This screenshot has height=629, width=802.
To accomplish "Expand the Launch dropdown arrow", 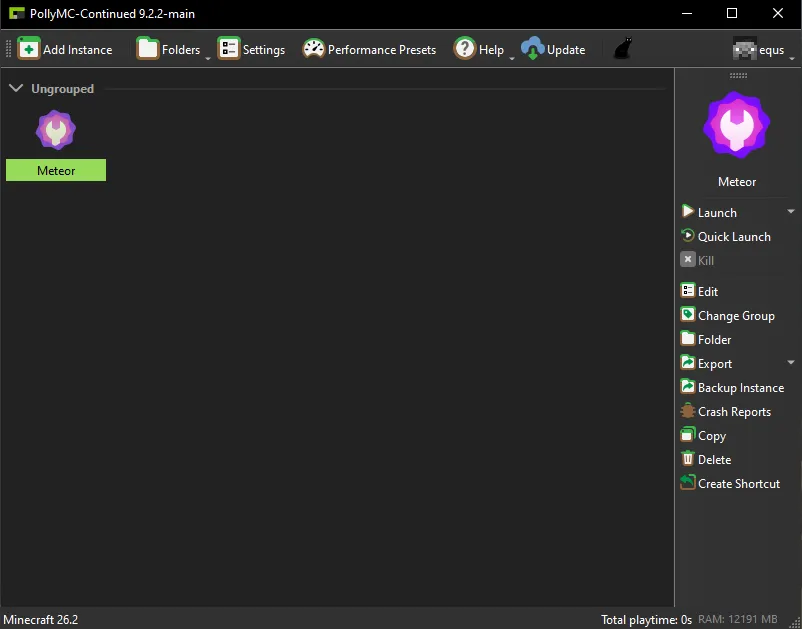I will 790,211.
